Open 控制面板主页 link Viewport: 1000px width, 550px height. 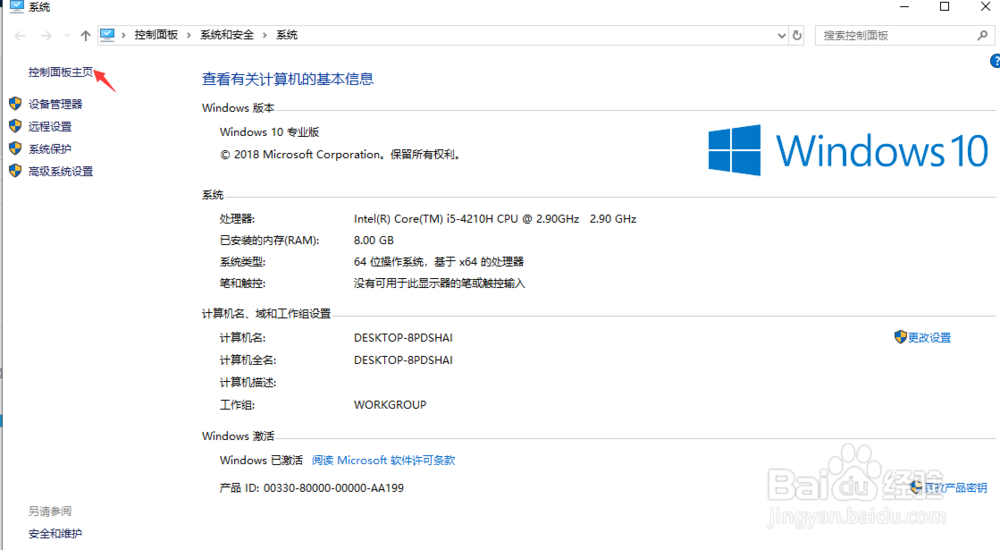pyautogui.click(x=61, y=72)
